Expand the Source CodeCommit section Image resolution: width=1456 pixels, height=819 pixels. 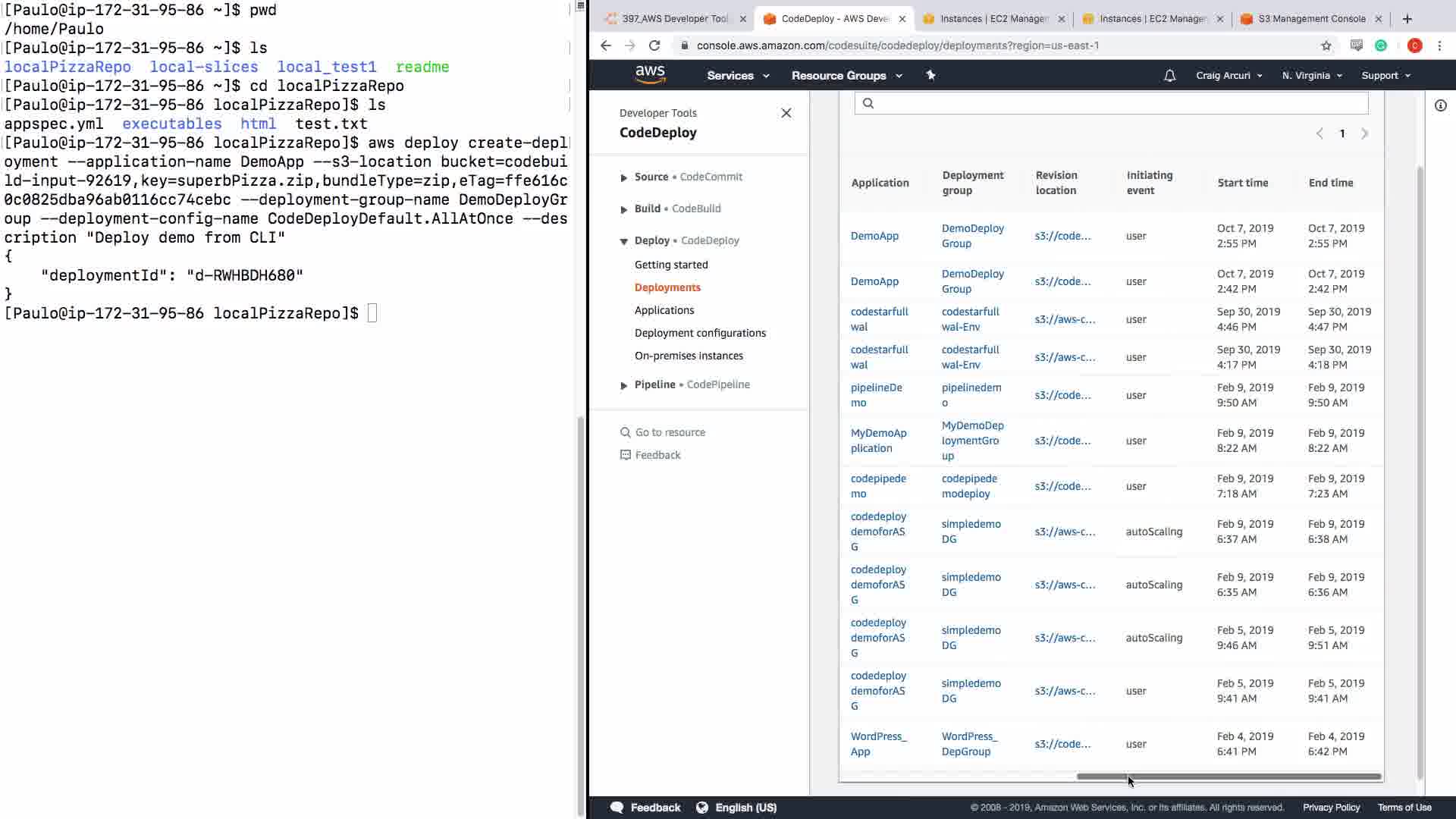pyautogui.click(x=624, y=177)
